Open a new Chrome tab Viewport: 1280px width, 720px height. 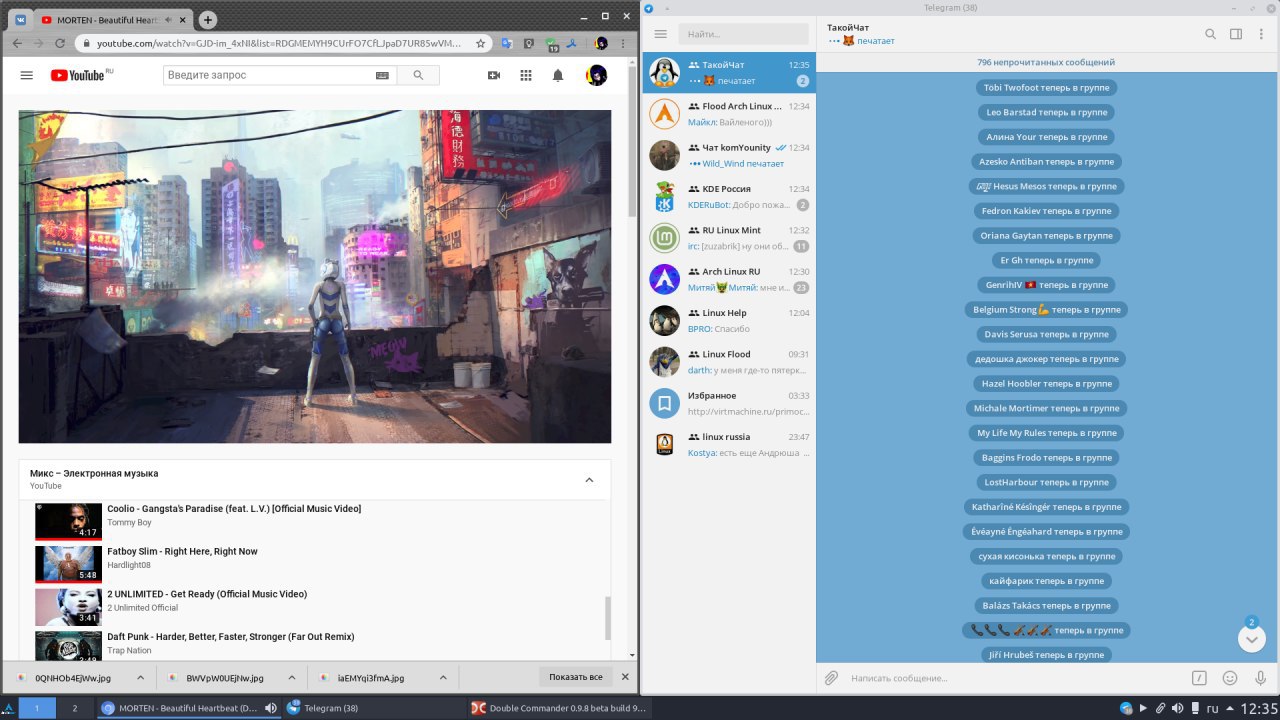[x=207, y=19]
